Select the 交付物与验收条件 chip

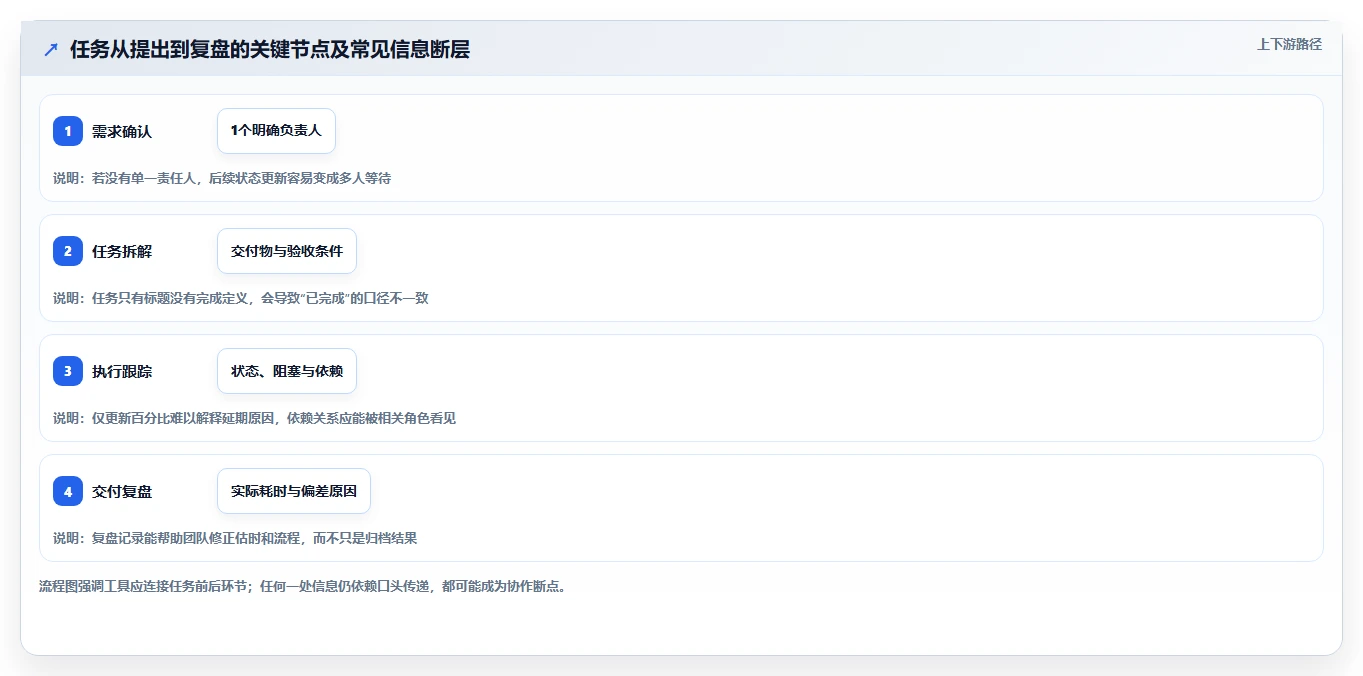click(x=287, y=251)
